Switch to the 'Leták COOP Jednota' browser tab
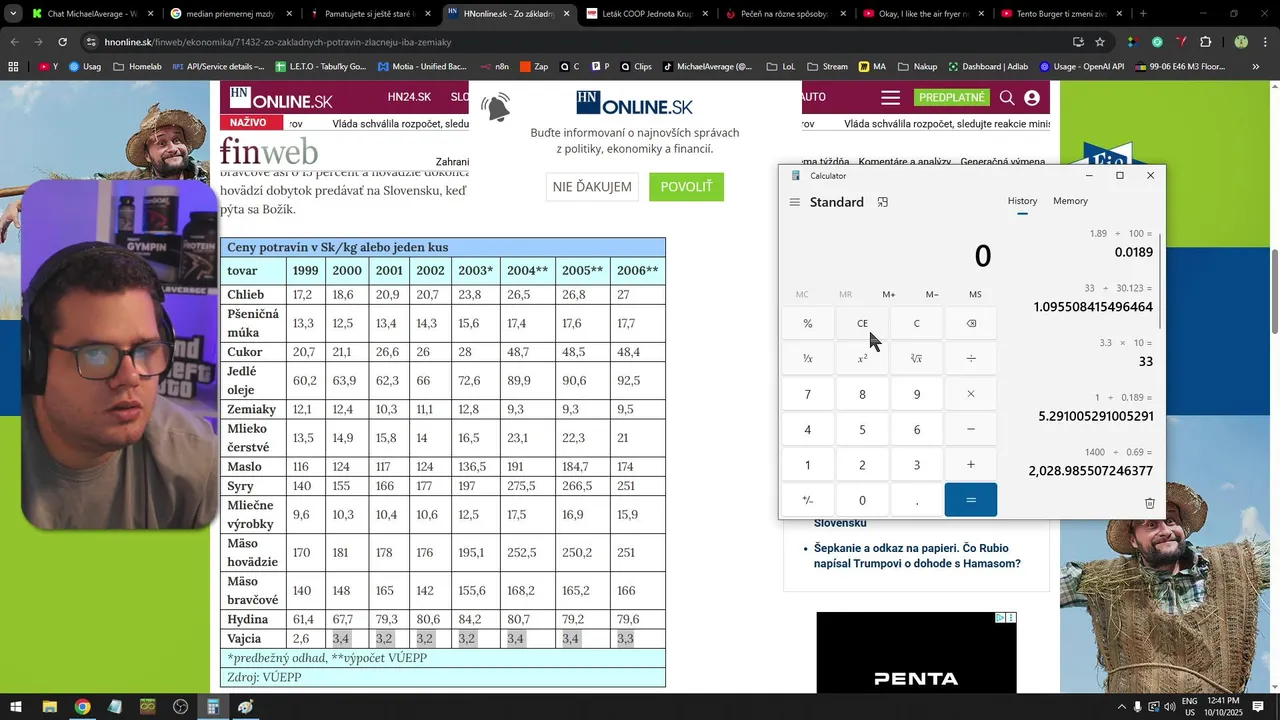Viewport: 1280px width, 720px height. [648, 14]
